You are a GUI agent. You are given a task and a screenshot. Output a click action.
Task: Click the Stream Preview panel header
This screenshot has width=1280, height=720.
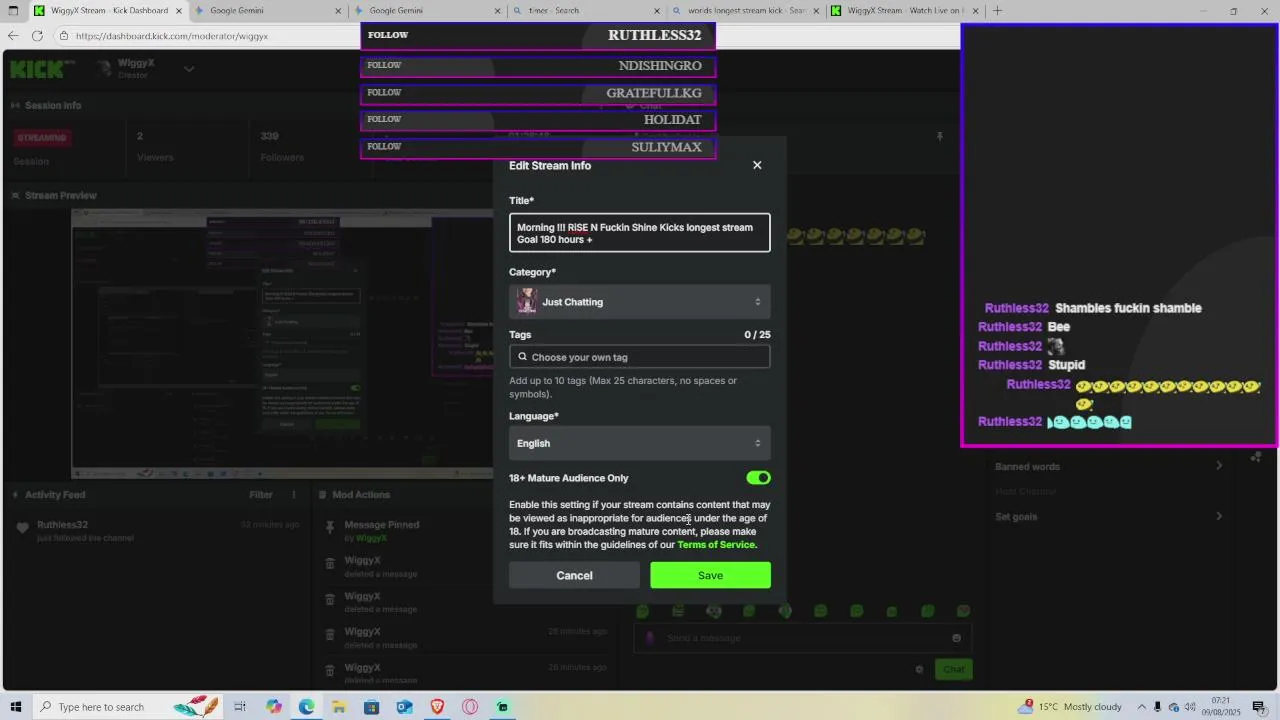60,195
